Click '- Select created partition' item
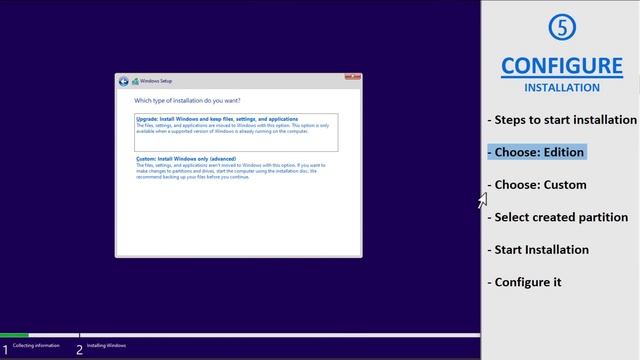 click(558, 217)
